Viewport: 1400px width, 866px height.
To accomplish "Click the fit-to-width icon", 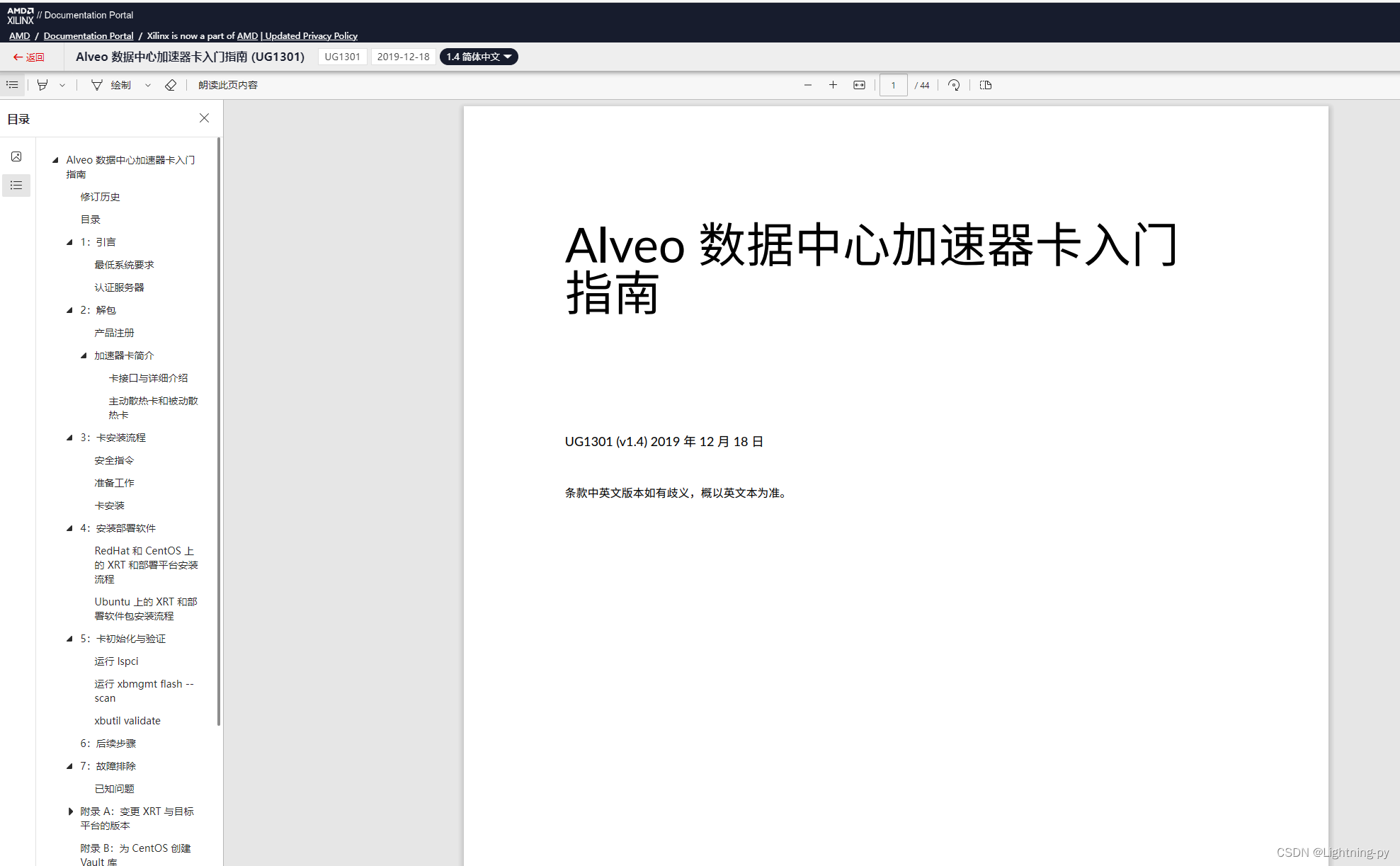I will [859, 84].
